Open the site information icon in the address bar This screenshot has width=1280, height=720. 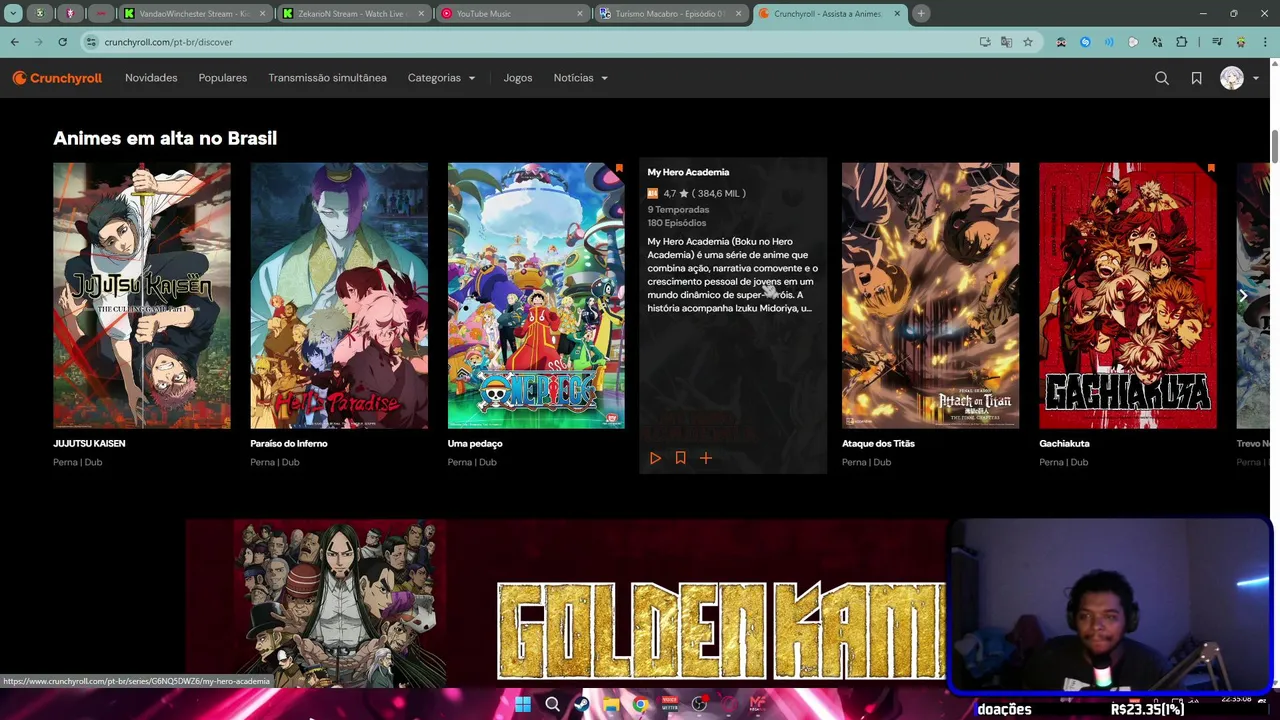pyautogui.click(x=91, y=42)
